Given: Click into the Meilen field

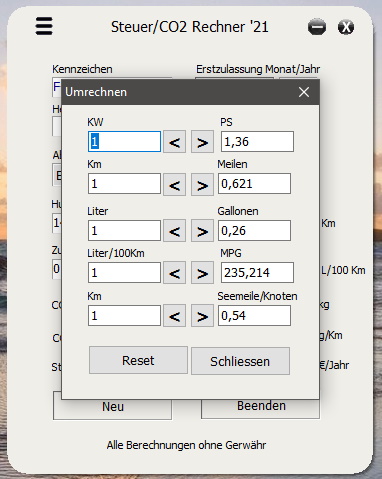Looking at the screenshot, I should [x=254, y=183].
